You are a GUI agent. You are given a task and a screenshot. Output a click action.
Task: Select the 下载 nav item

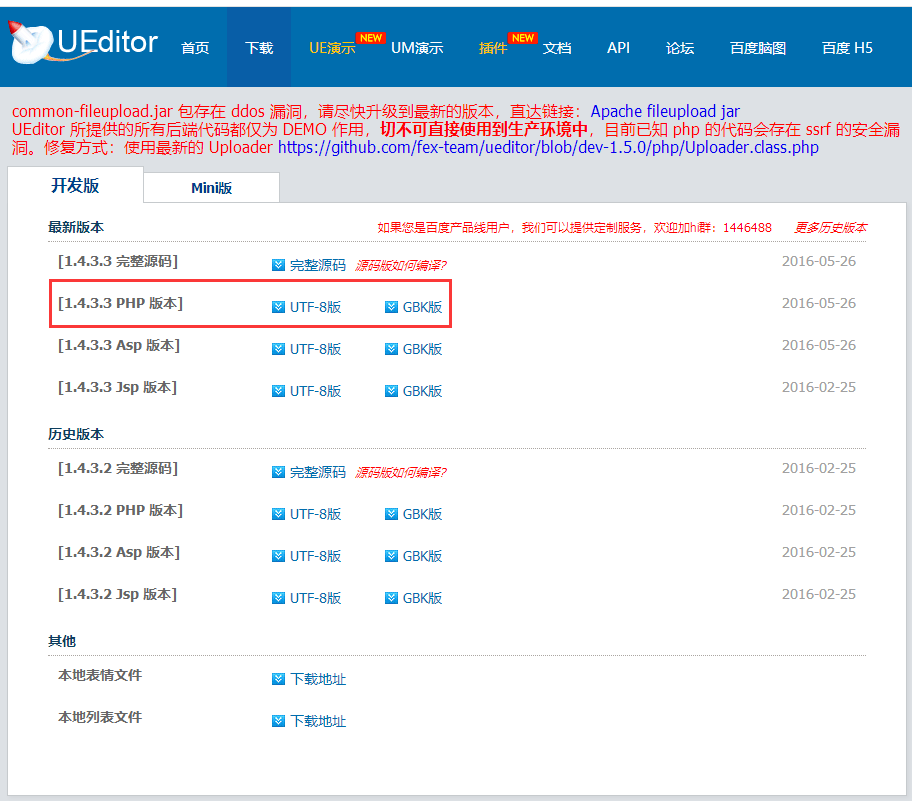point(259,48)
